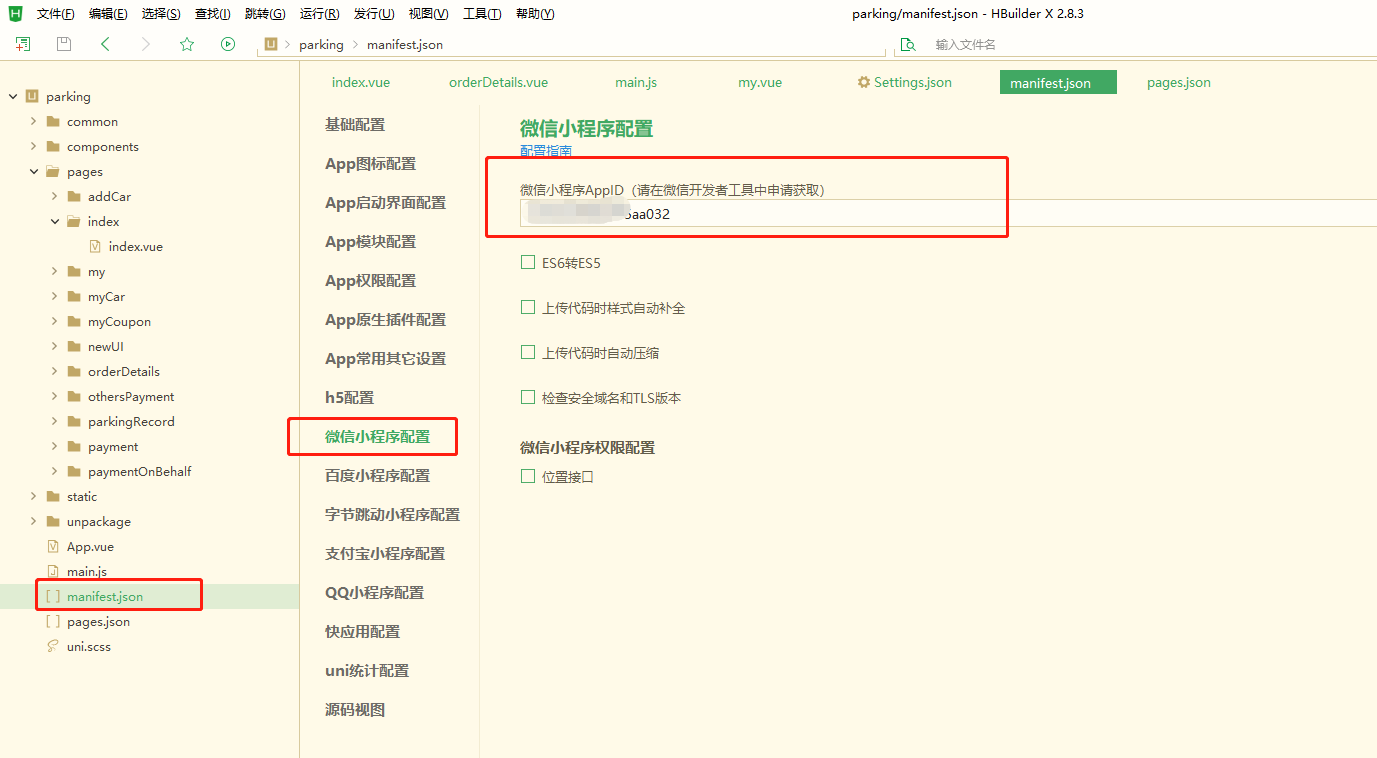The height and width of the screenshot is (758, 1377).
Task: Switch to the main.js tab
Action: (636, 82)
